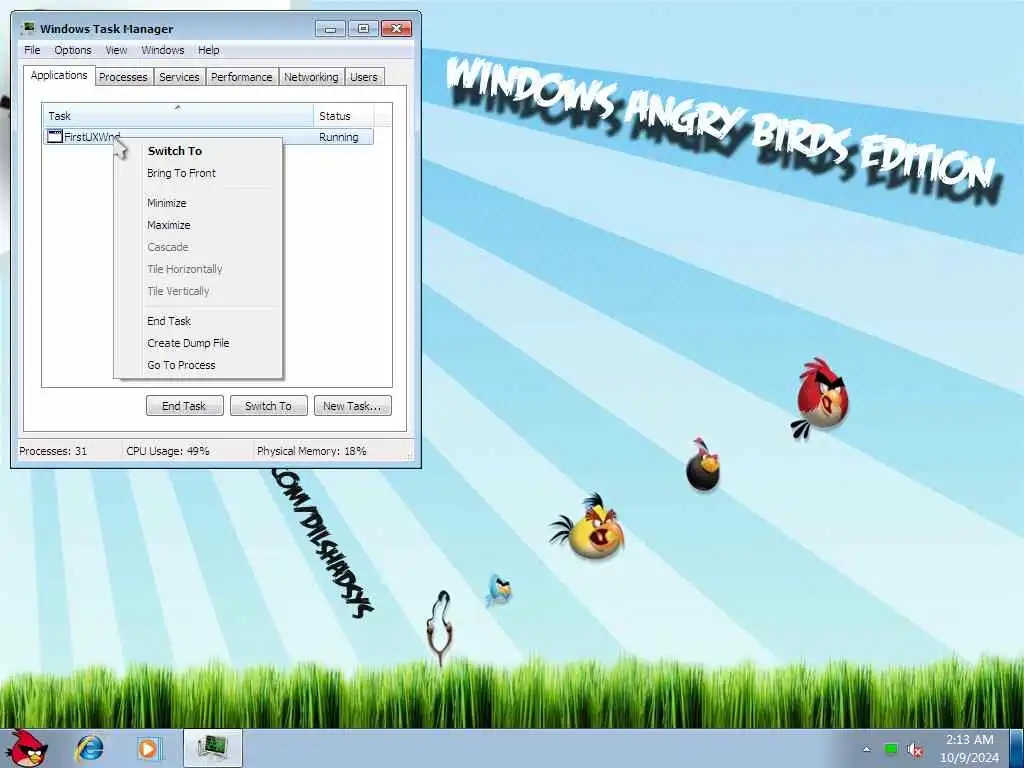The height and width of the screenshot is (768, 1024).
Task: Switch to the Performance tab
Action: (x=242, y=77)
